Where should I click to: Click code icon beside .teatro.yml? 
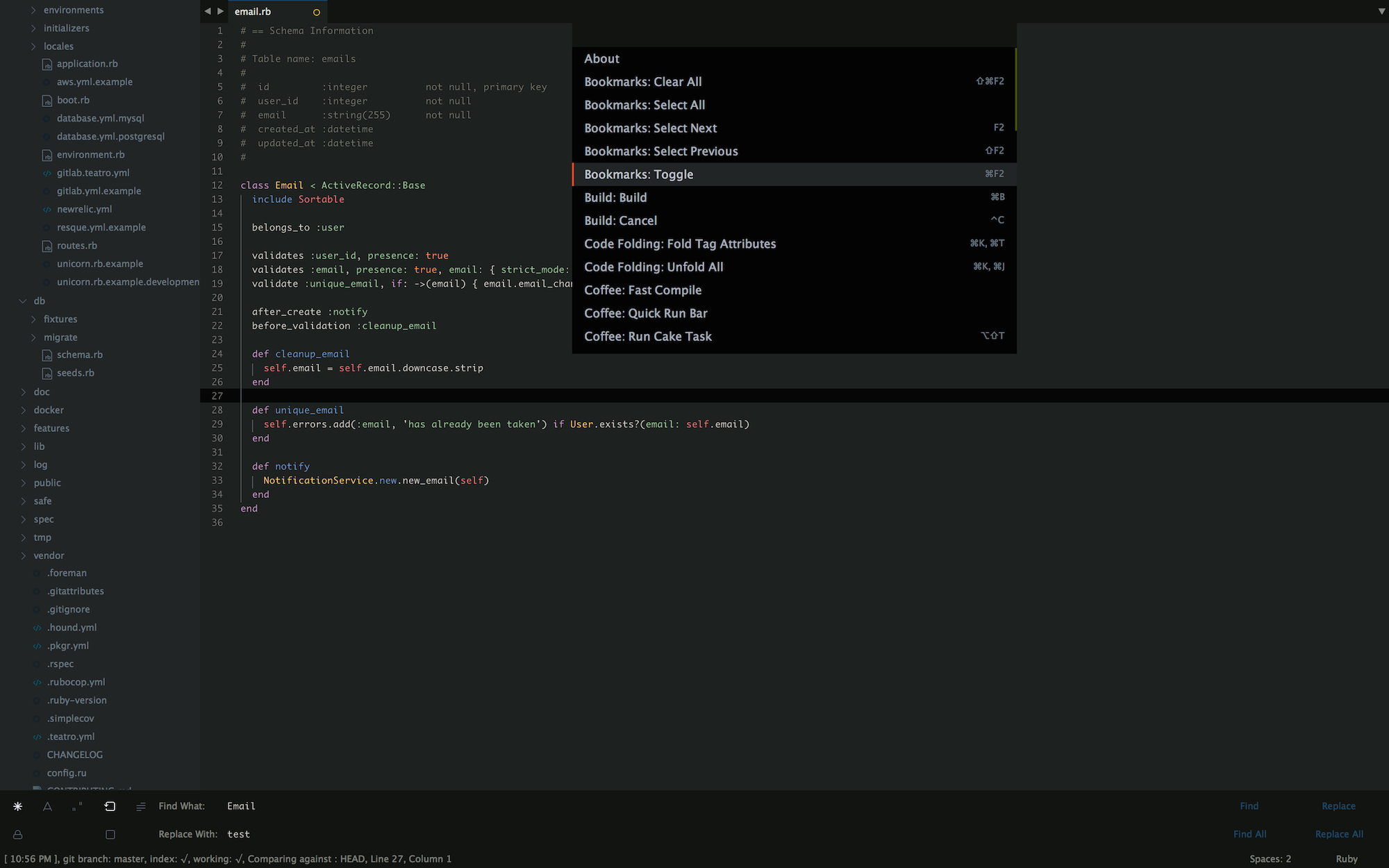[38, 737]
